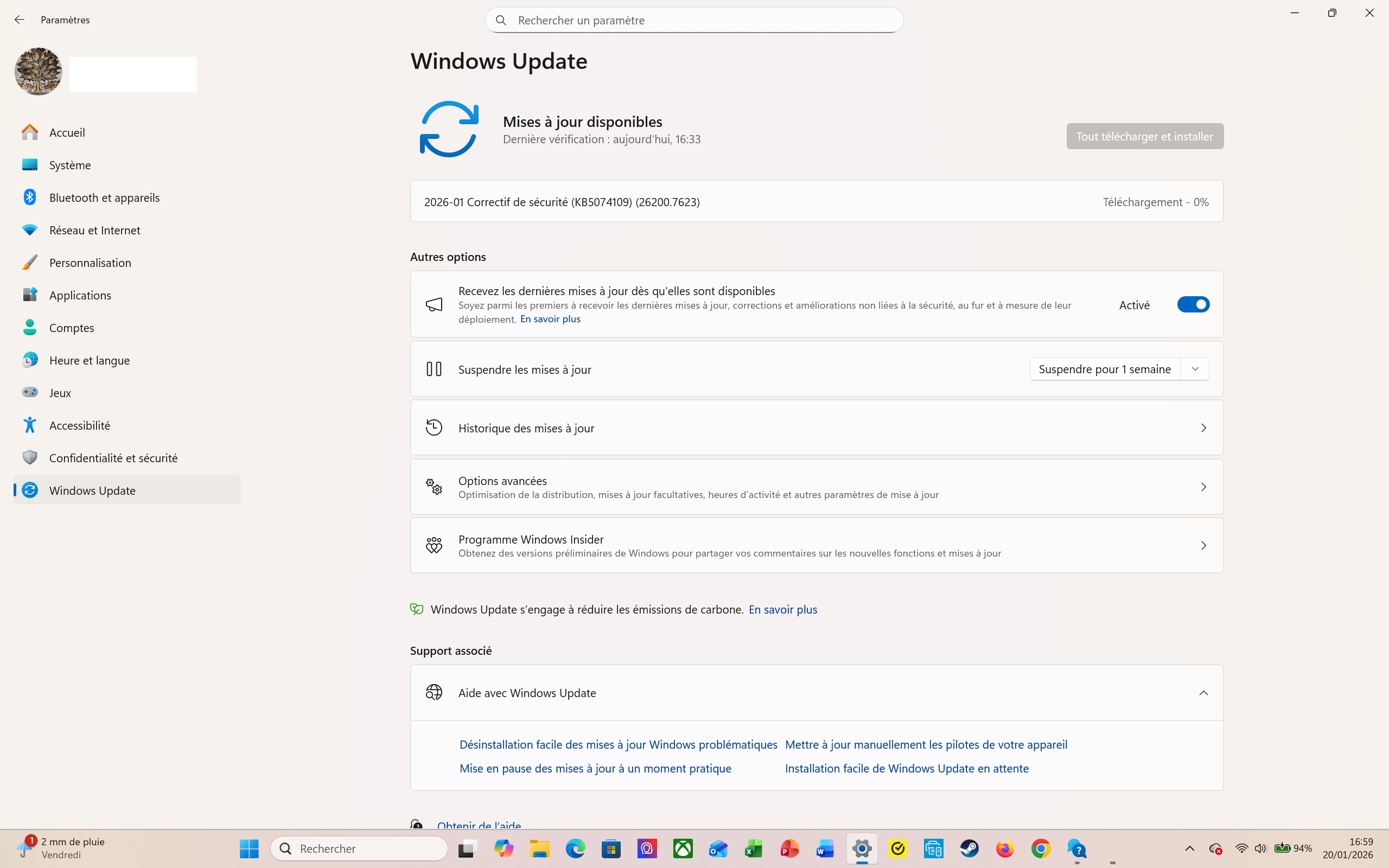Screen dimensions: 1389x868
Task: Open Word from the taskbar
Action: tap(825, 848)
